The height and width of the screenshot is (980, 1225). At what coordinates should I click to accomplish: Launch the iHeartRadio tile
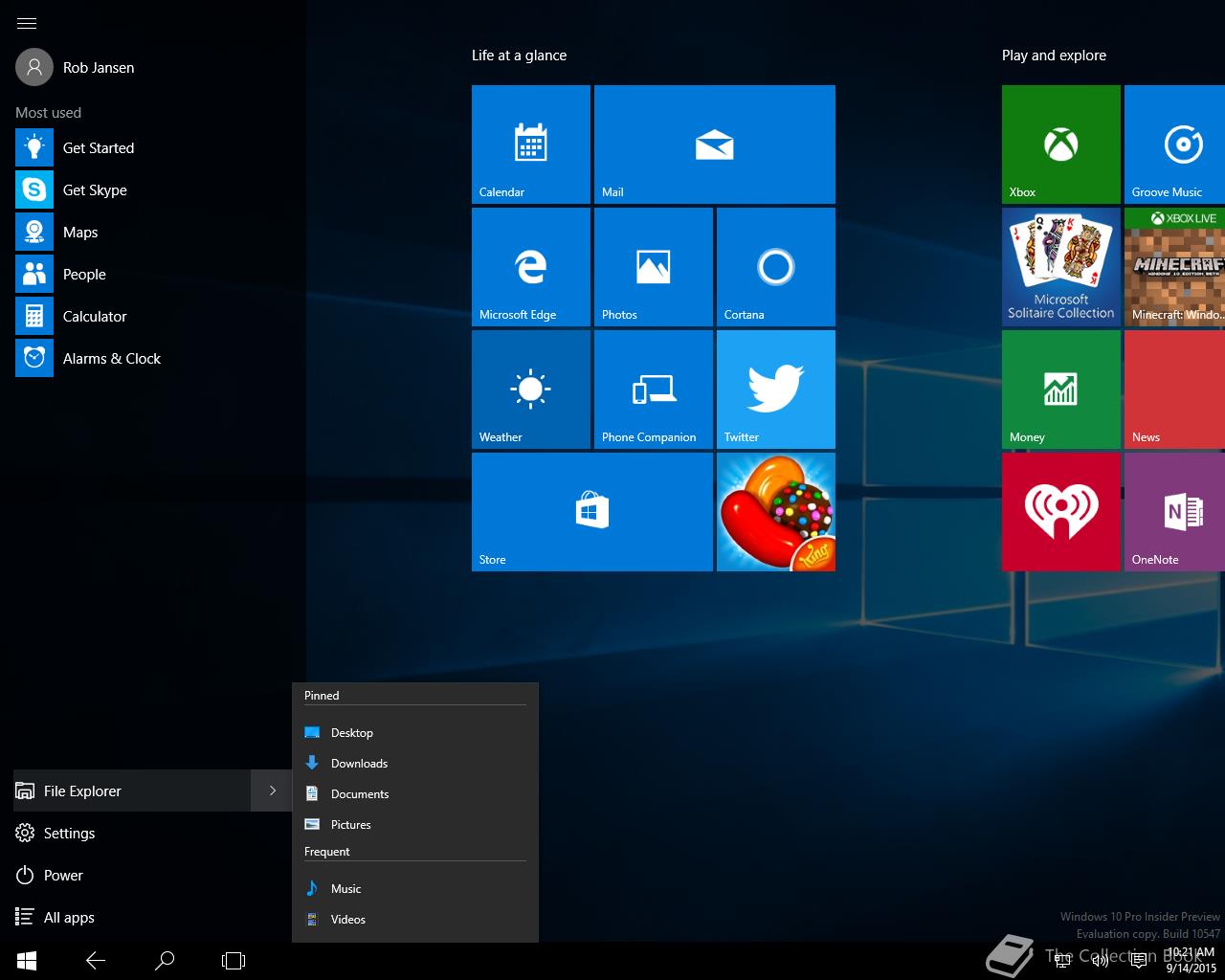click(1061, 512)
